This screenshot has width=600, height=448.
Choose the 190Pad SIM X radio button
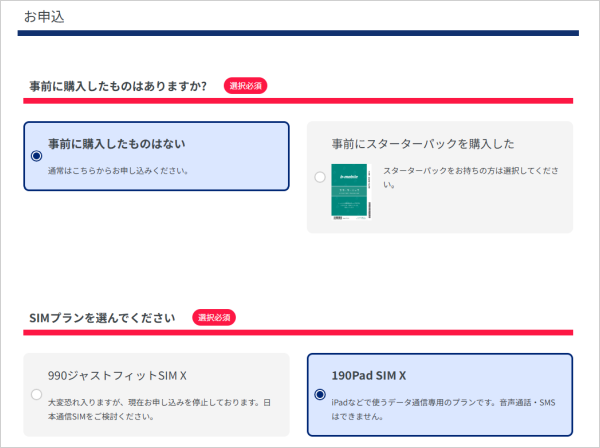pyautogui.click(x=320, y=394)
